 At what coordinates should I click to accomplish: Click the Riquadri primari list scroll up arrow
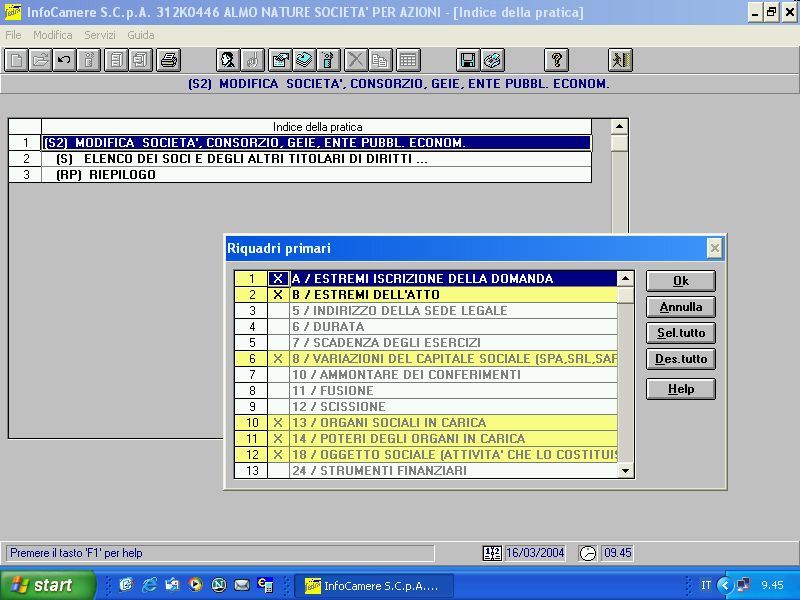point(626,279)
